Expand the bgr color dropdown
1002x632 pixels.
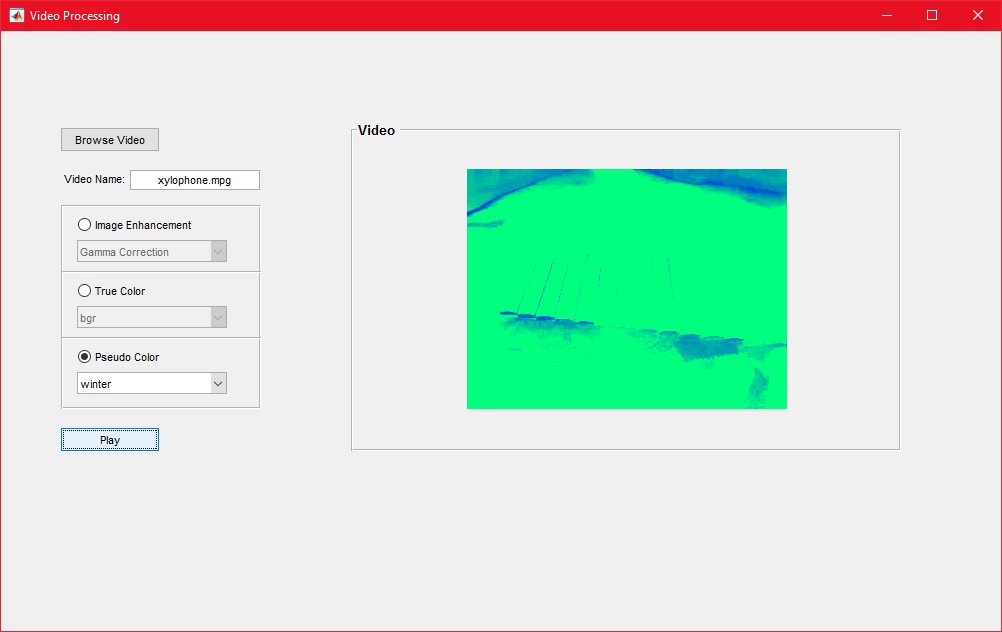click(145, 318)
